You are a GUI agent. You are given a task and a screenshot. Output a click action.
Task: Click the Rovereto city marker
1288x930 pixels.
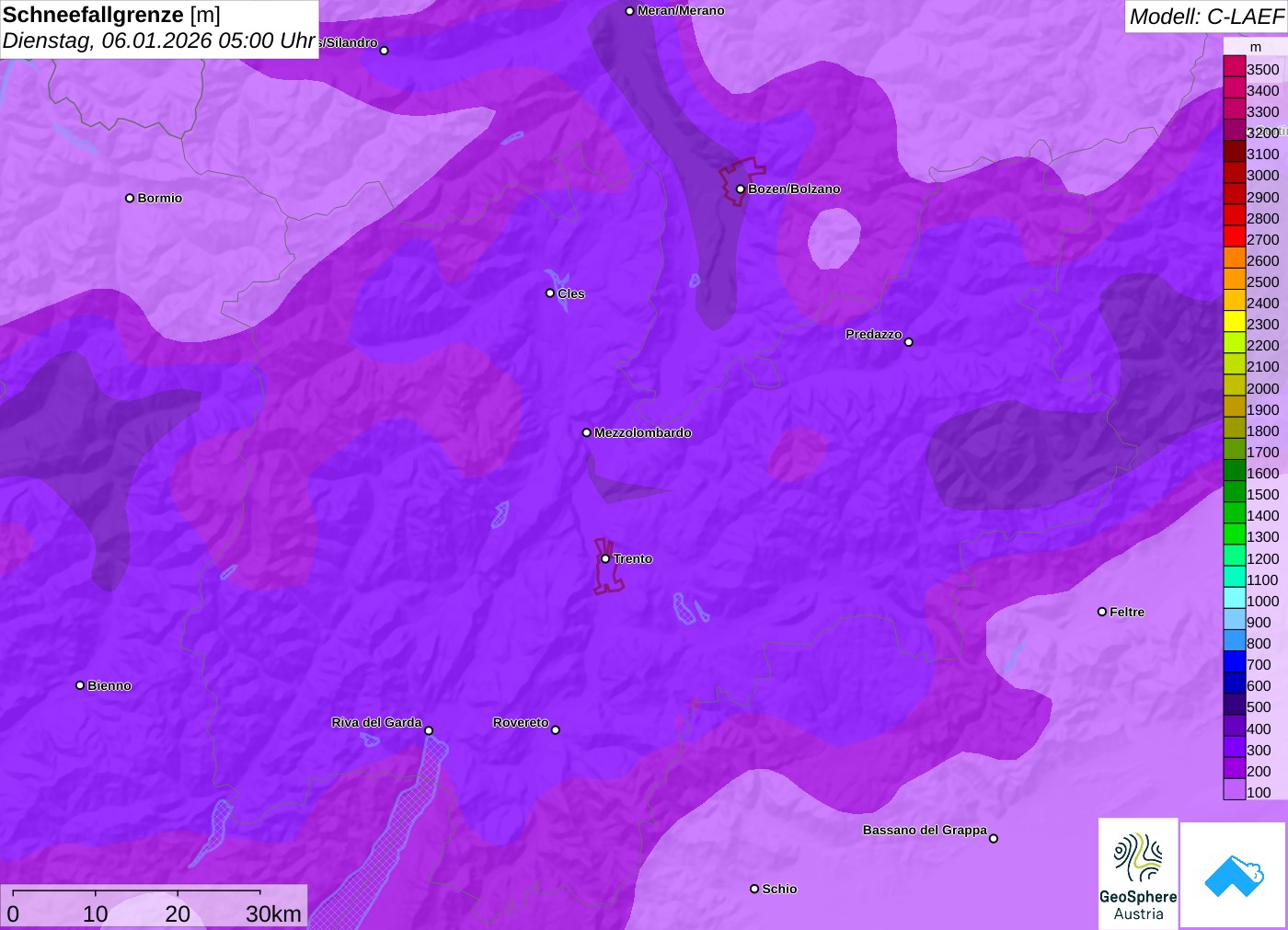click(556, 730)
